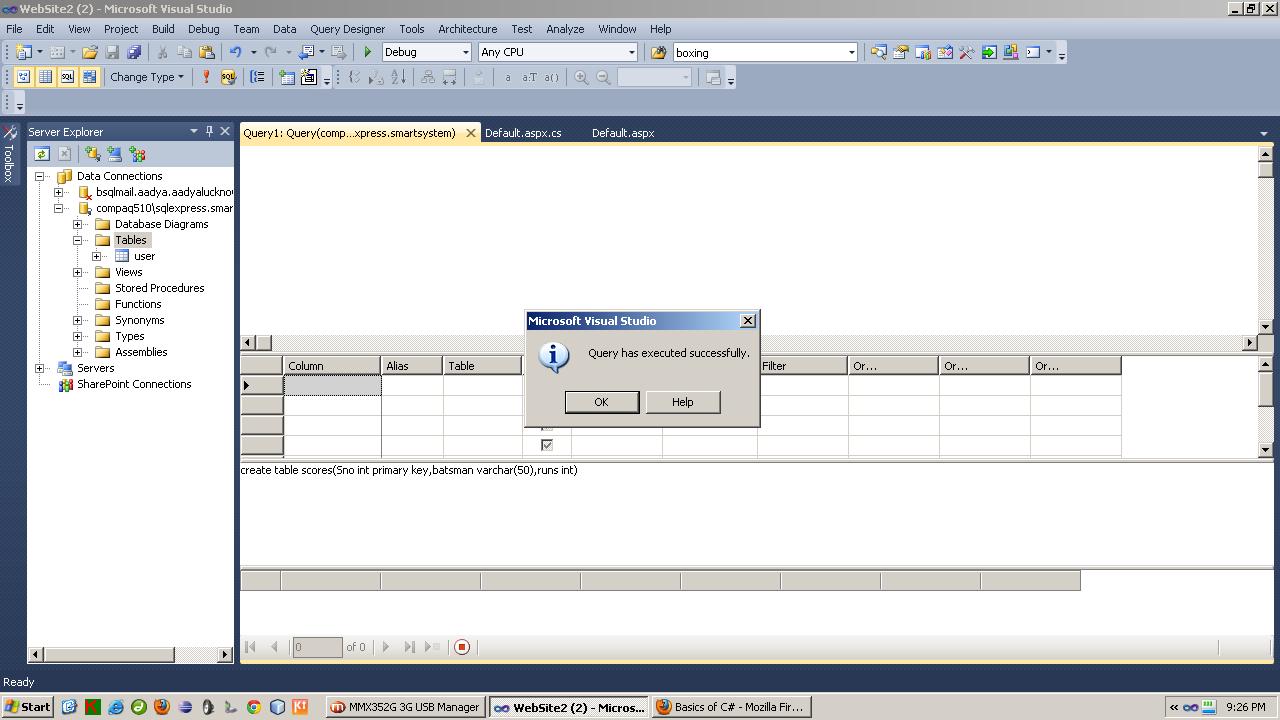1280x720 pixels.
Task: Click the Find in Files icon
Action: click(658, 52)
